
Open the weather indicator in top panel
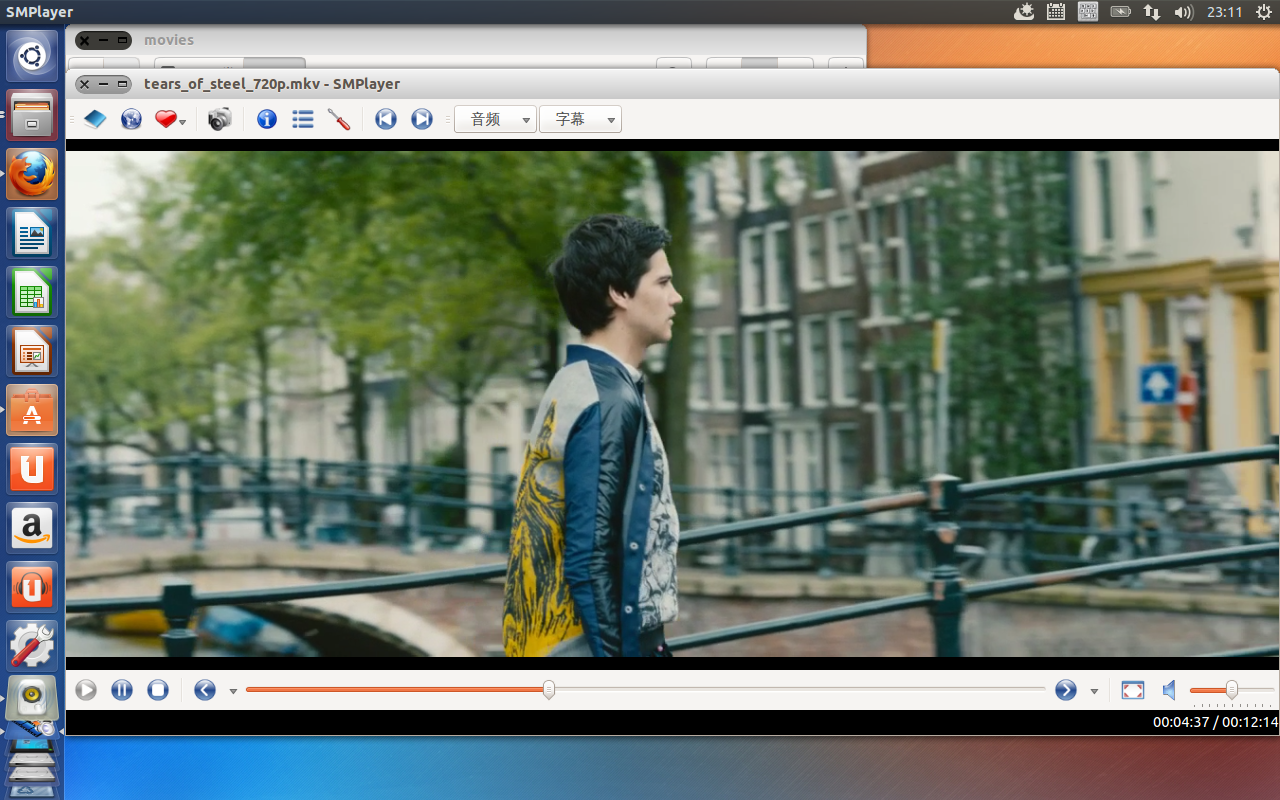pos(1024,12)
